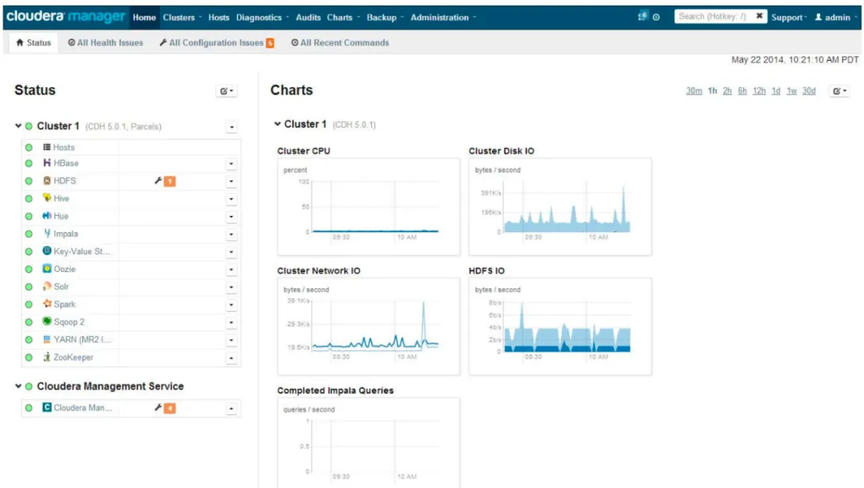Click the Sqoop 2 service link
This screenshot has height=488, width=864.
click(x=69, y=322)
